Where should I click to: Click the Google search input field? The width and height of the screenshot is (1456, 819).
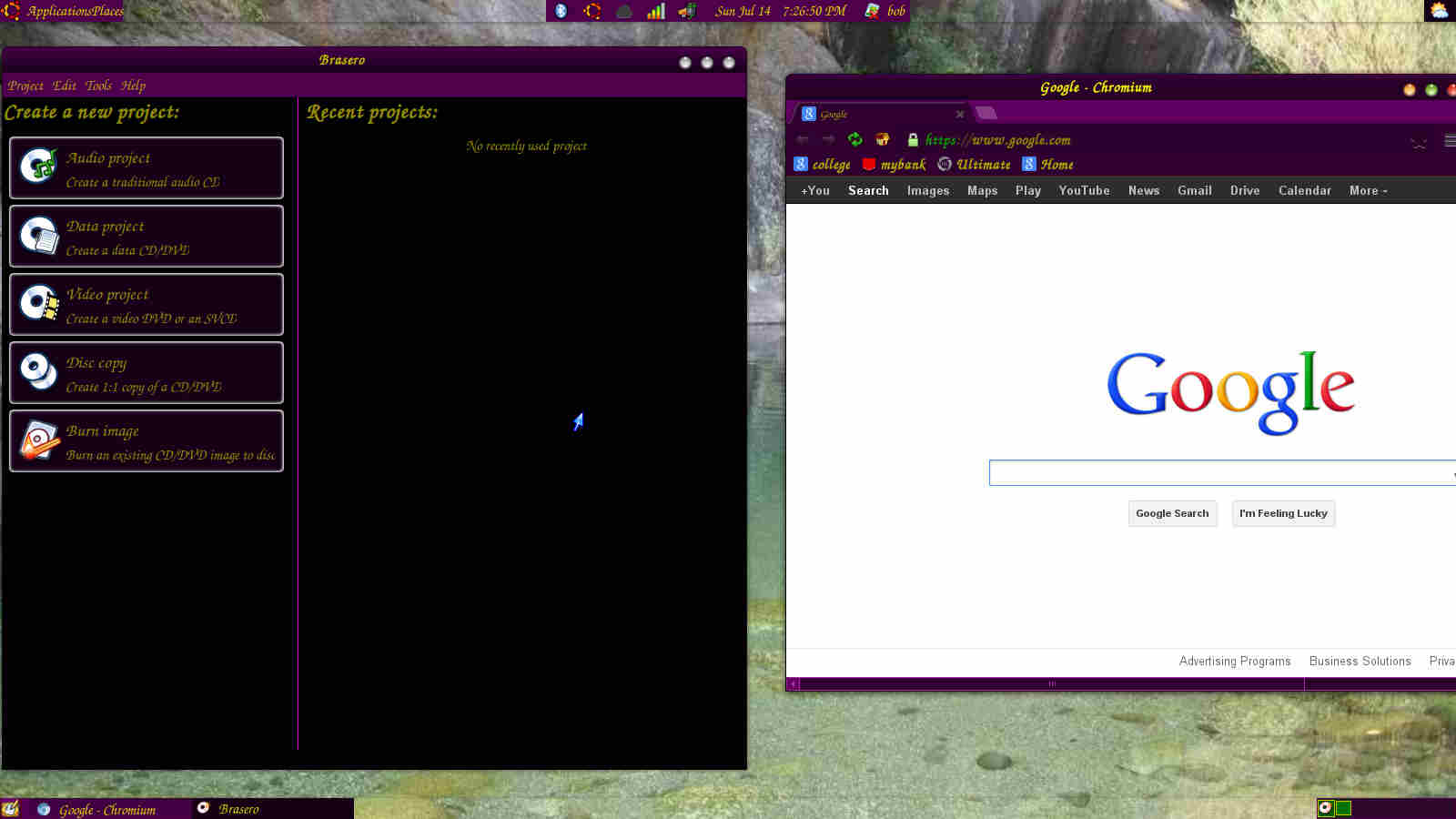click(1222, 472)
